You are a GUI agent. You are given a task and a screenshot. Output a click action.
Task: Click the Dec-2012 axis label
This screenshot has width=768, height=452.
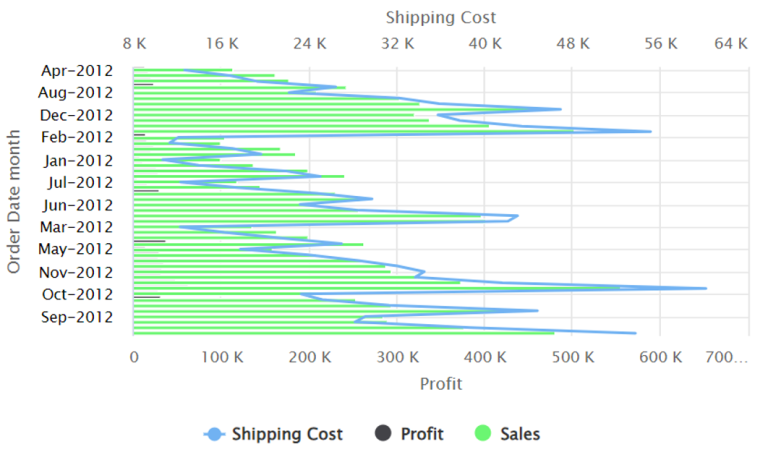(76, 115)
